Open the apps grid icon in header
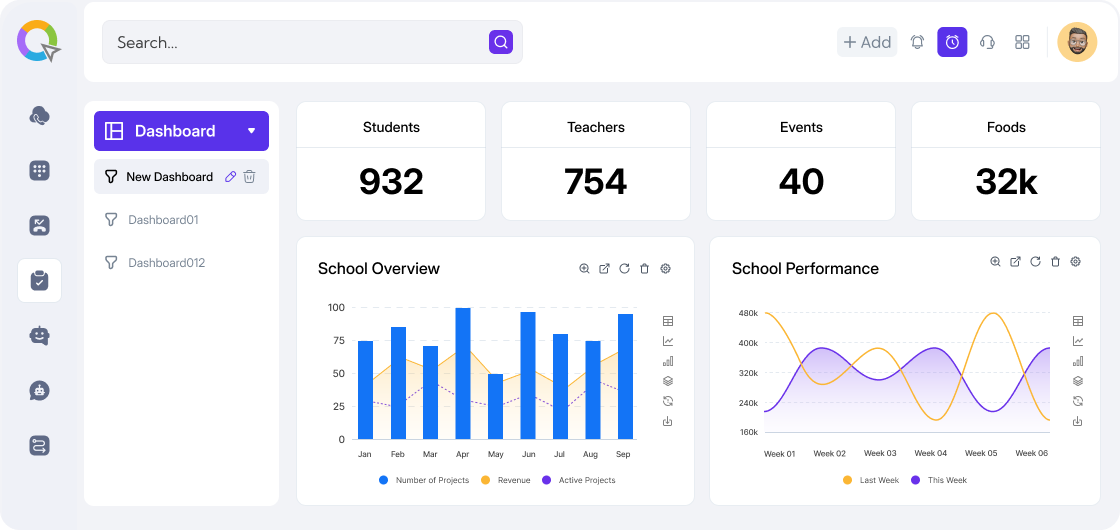Image resolution: width=1120 pixels, height=530 pixels. click(x=1022, y=42)
